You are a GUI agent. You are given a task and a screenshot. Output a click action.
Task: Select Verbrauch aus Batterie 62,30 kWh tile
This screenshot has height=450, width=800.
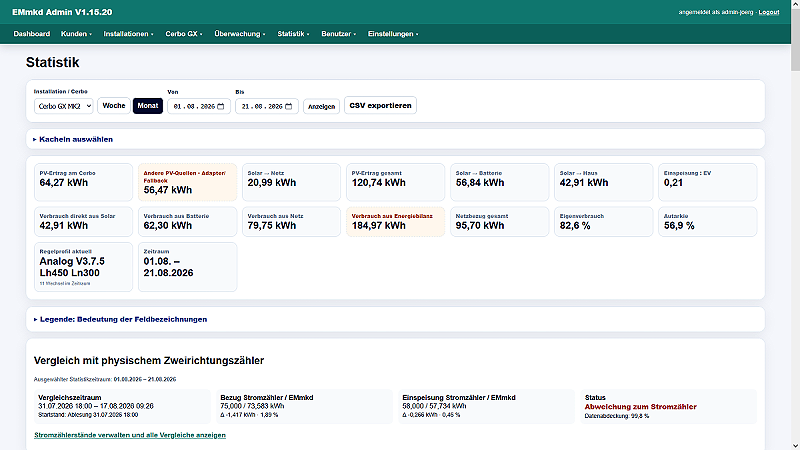tap(187, 221)
